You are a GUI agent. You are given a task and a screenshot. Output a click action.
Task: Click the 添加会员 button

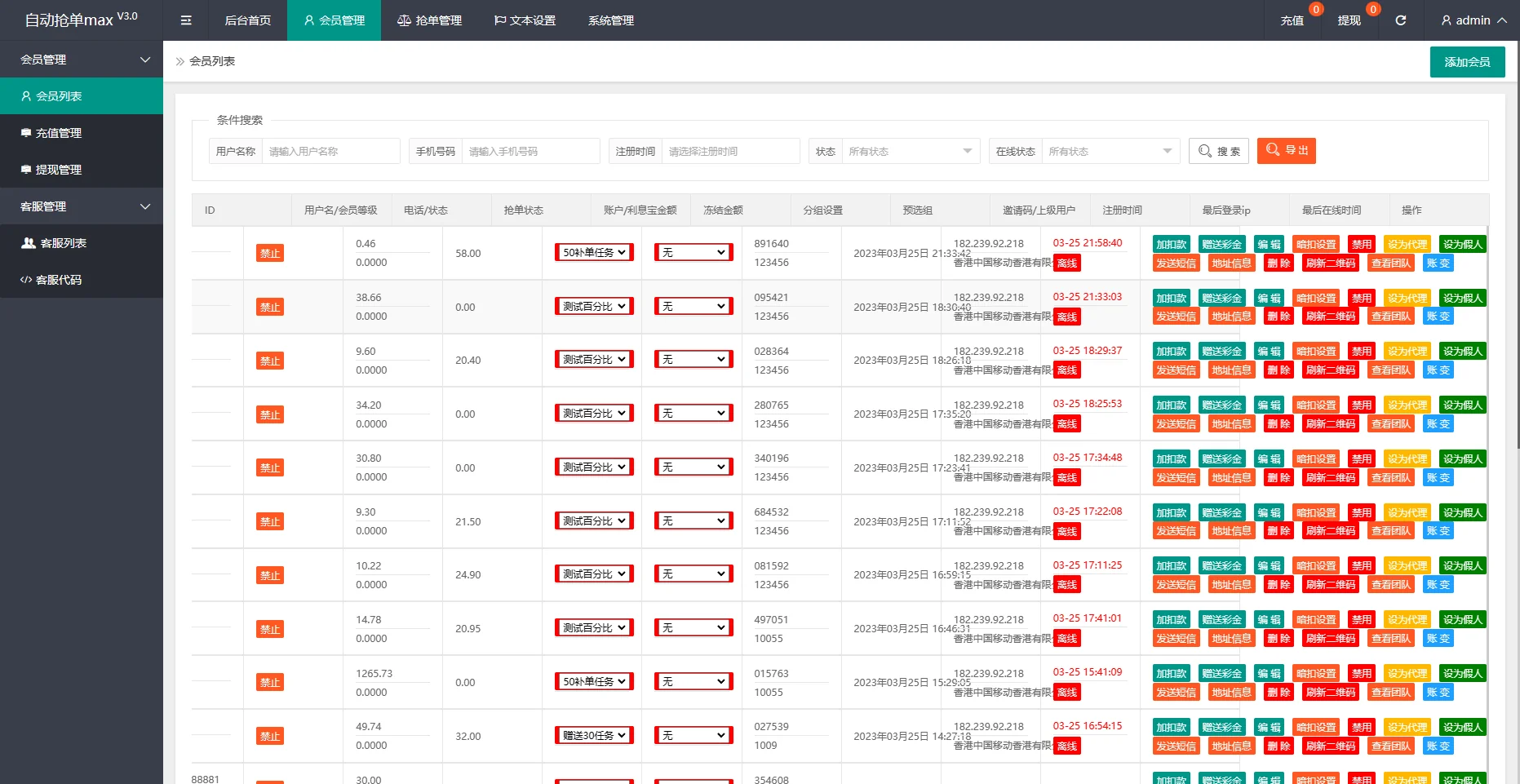[x=1467, y=62]
